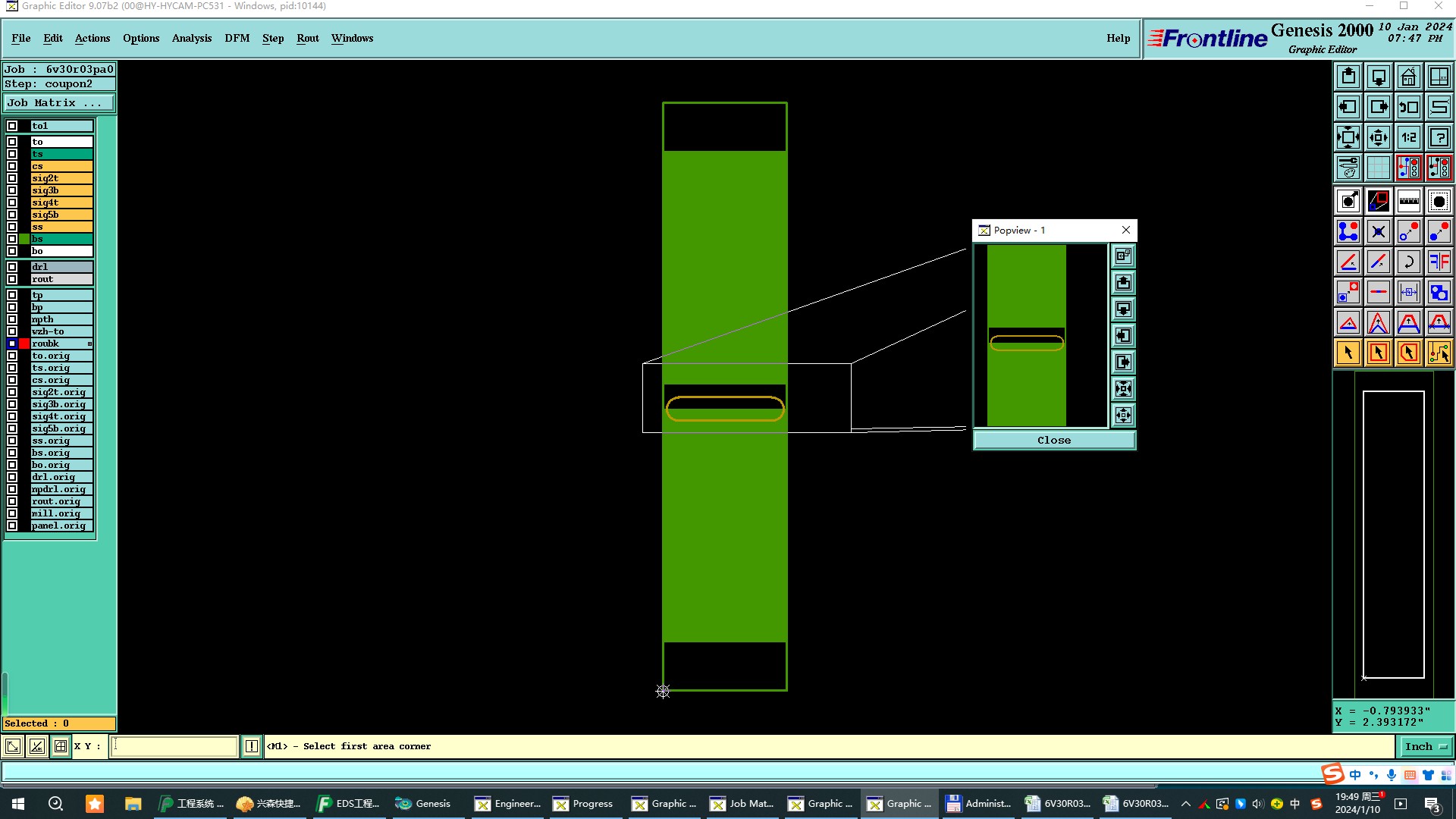Select the ruler measure tool
The height and width of the screenshot is (819, 1456).
1408,201
